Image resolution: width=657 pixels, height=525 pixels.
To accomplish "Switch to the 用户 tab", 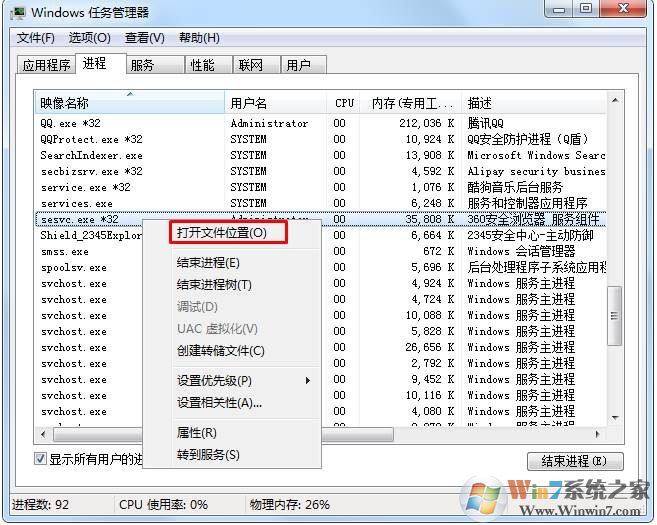I will [x=303, y=65].
